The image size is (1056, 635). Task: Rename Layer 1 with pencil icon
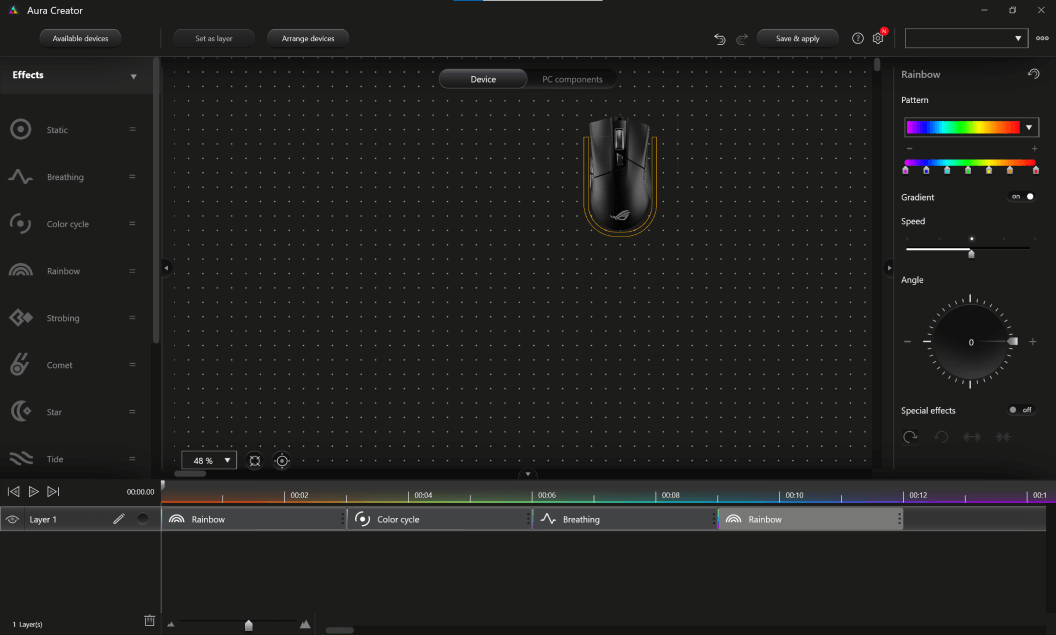[x=119, y=519]
